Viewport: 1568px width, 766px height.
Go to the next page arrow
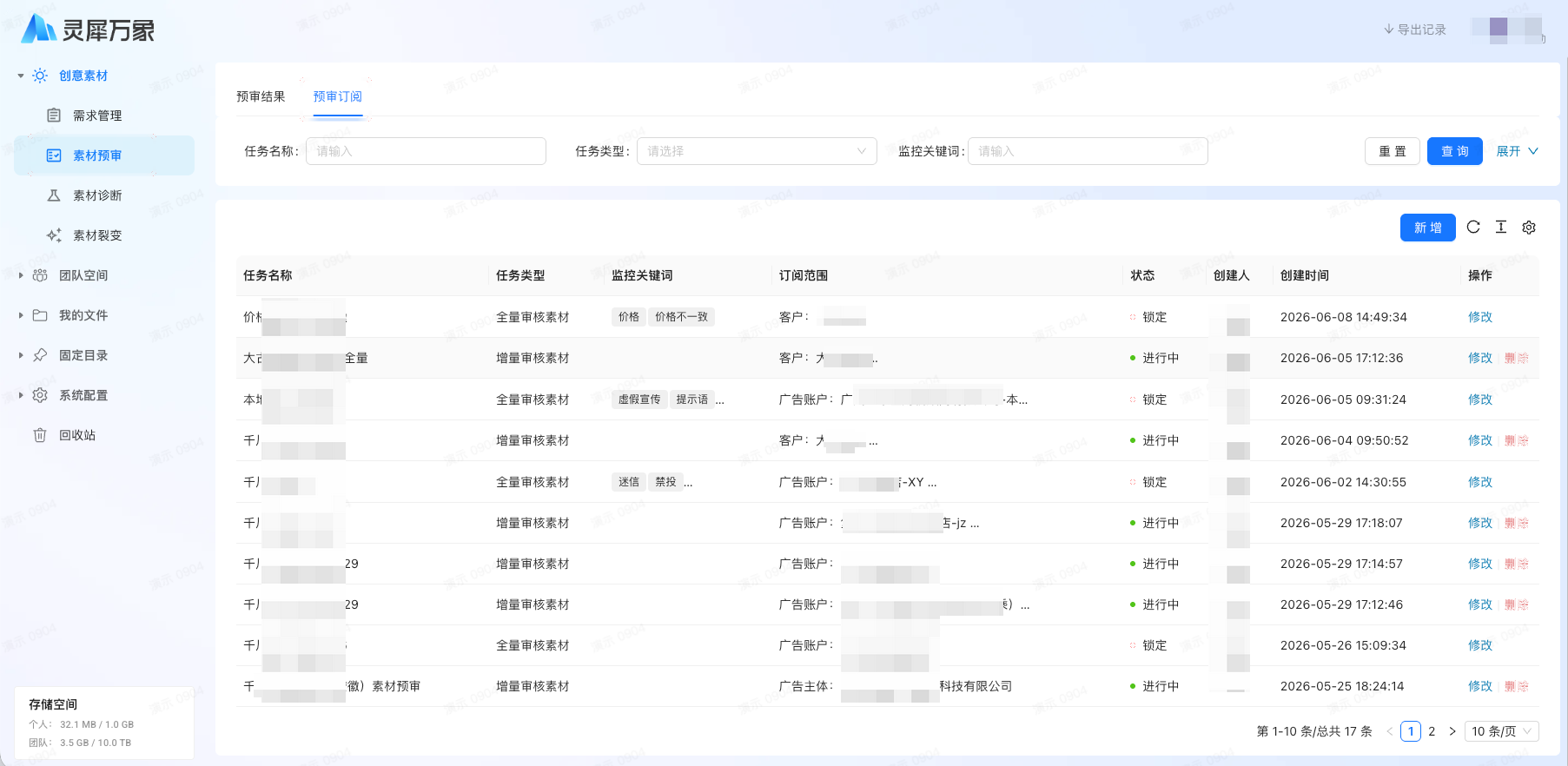1452,731
